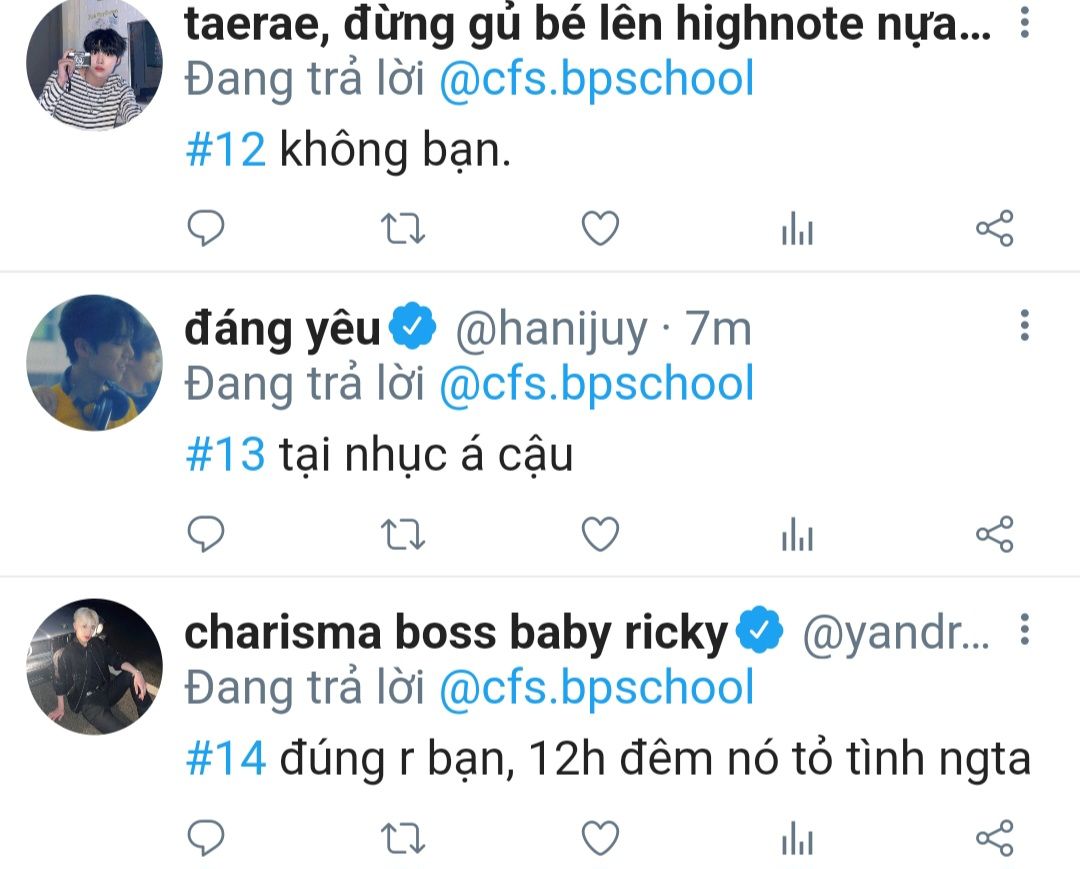
Task: Like the #14 đúng r bạn tweet
Action: click(x=601, y=839)
